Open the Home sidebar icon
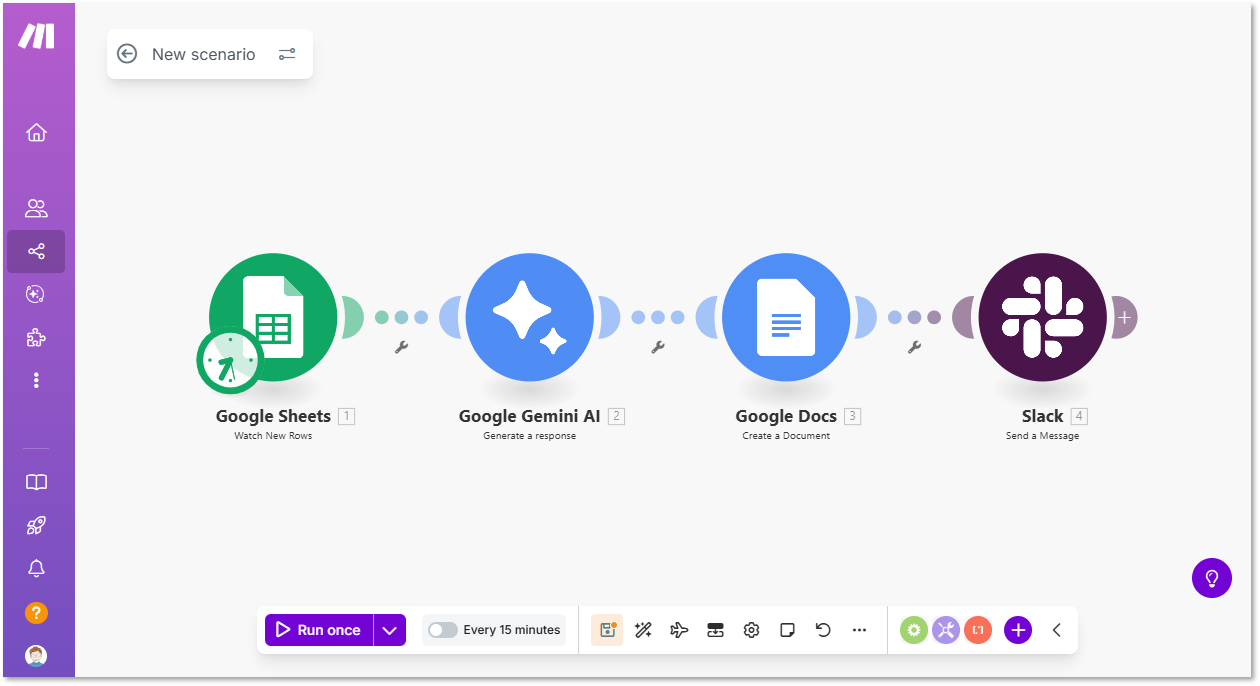 pos(36,132)
